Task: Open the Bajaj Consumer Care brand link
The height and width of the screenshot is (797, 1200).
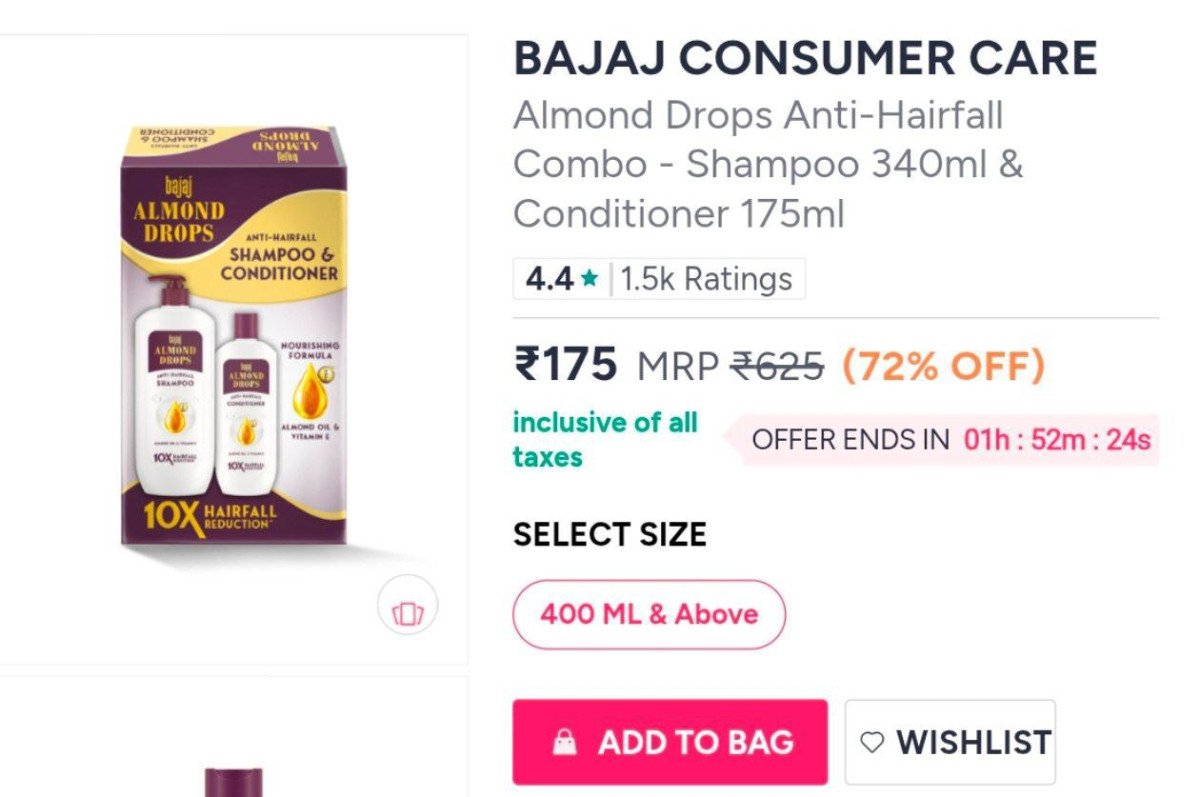Action: tap(805, 59)
